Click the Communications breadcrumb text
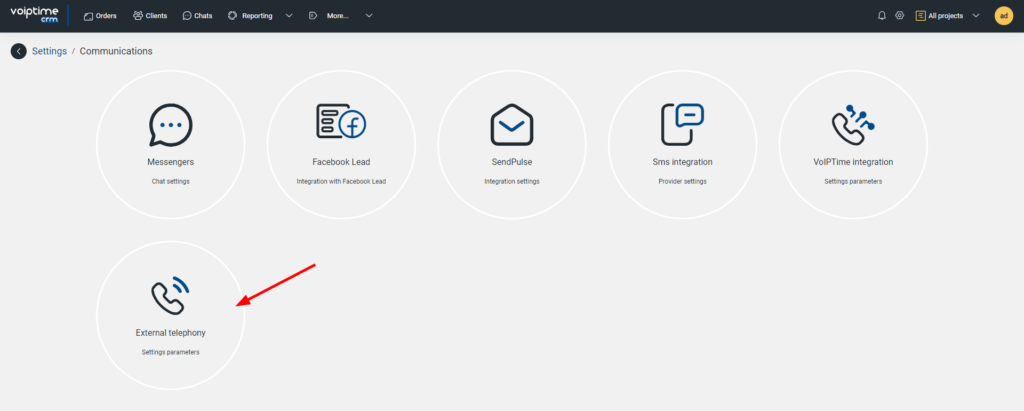Screen dimensions: 1024x411 point(116,51)
